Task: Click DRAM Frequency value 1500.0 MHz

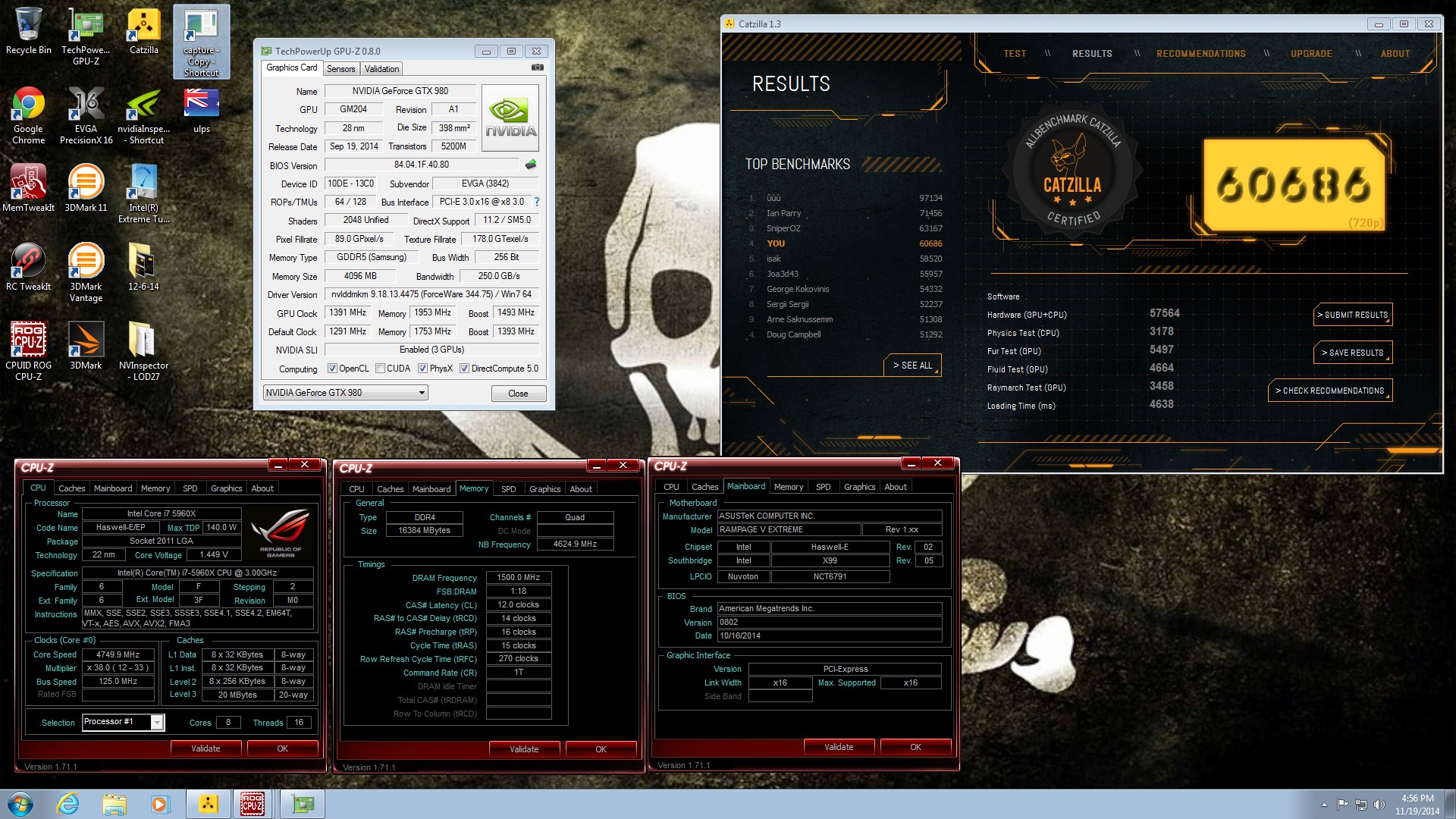Action: coord(518,577)
